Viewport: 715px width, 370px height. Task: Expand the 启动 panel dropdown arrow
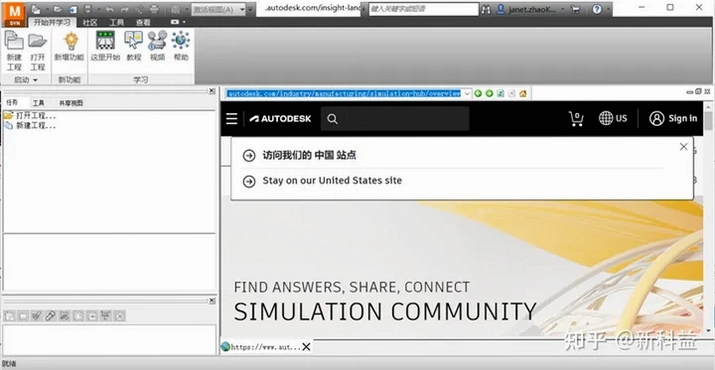(x=35, y=80)
